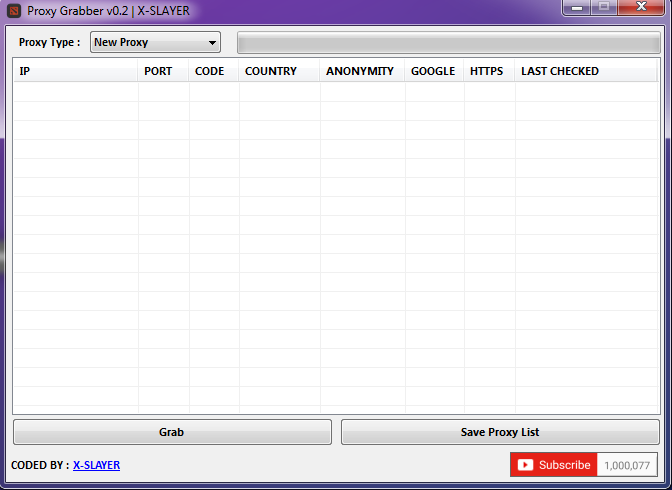Image resolution: width=672 pixels, height=490 pixels.
Task: Sort by the GOOGLE column header
Action: pyautogui.click(x=434, y=71)
